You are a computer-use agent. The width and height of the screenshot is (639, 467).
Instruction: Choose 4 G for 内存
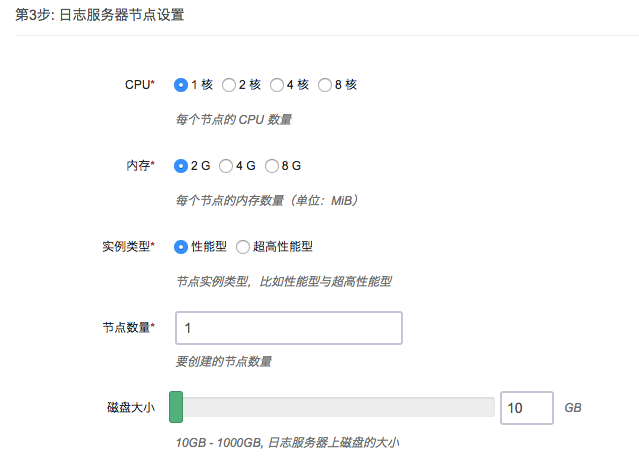tap(226, 165)
